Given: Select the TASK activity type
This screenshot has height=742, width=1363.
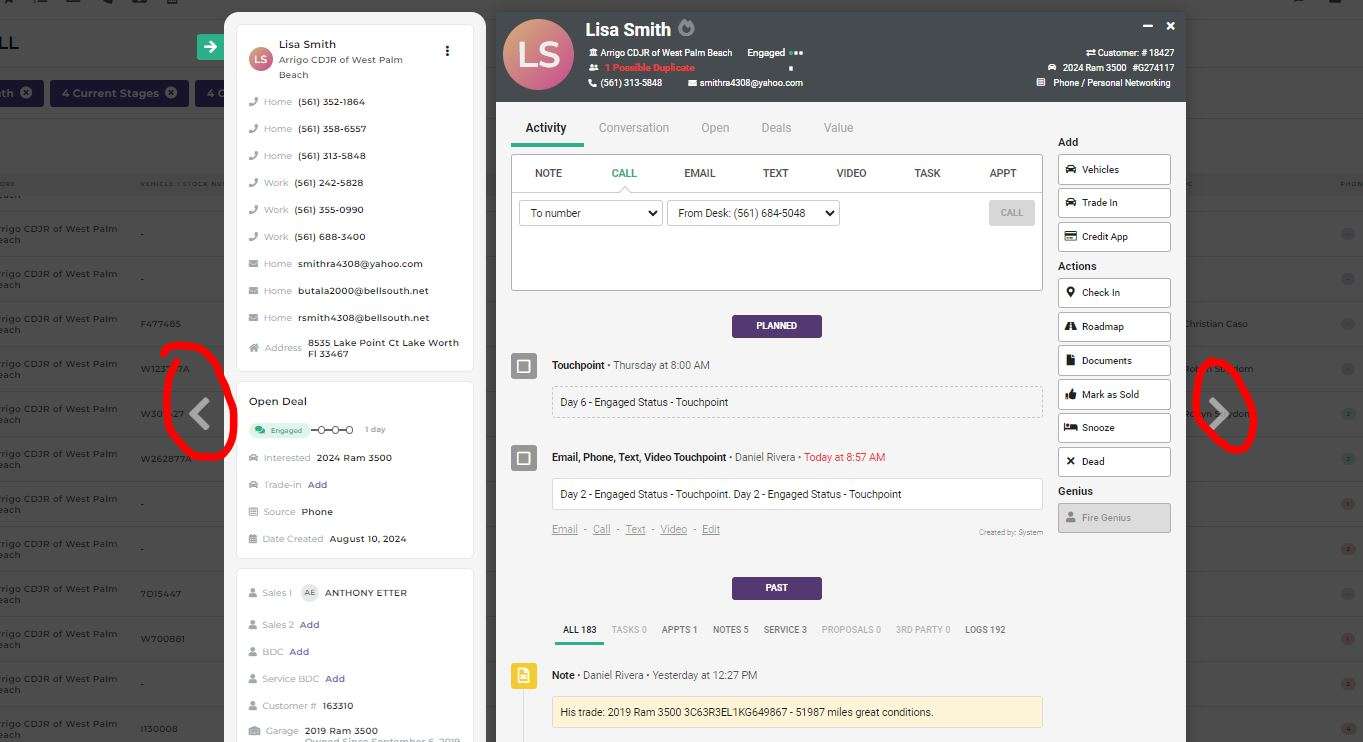Looking at the screenshot, I should tap(927, 173).
